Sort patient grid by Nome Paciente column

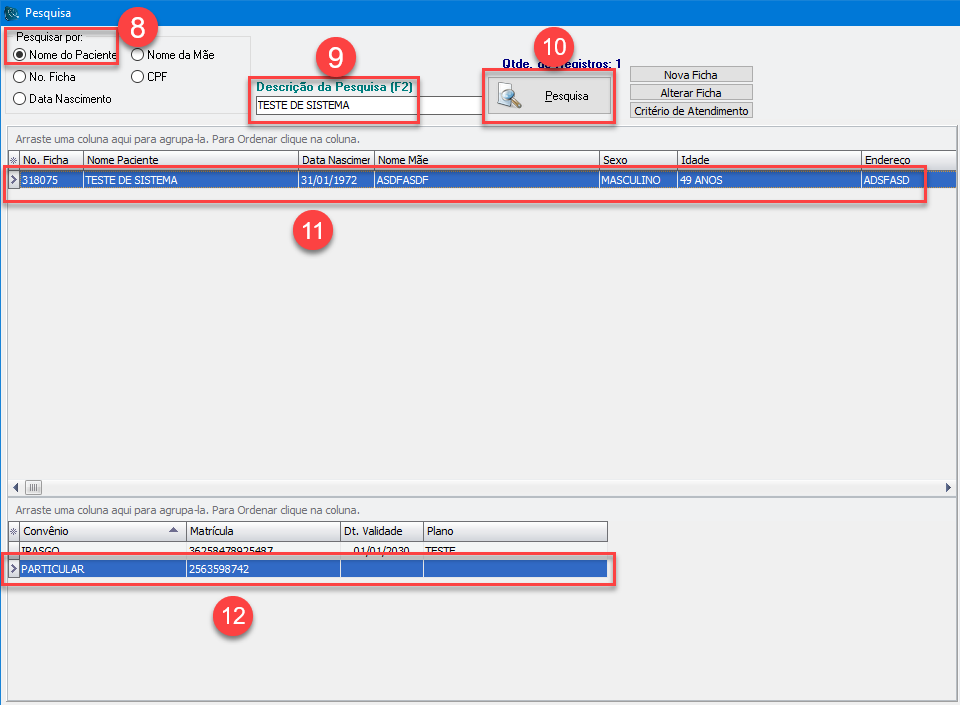[190, 160]
